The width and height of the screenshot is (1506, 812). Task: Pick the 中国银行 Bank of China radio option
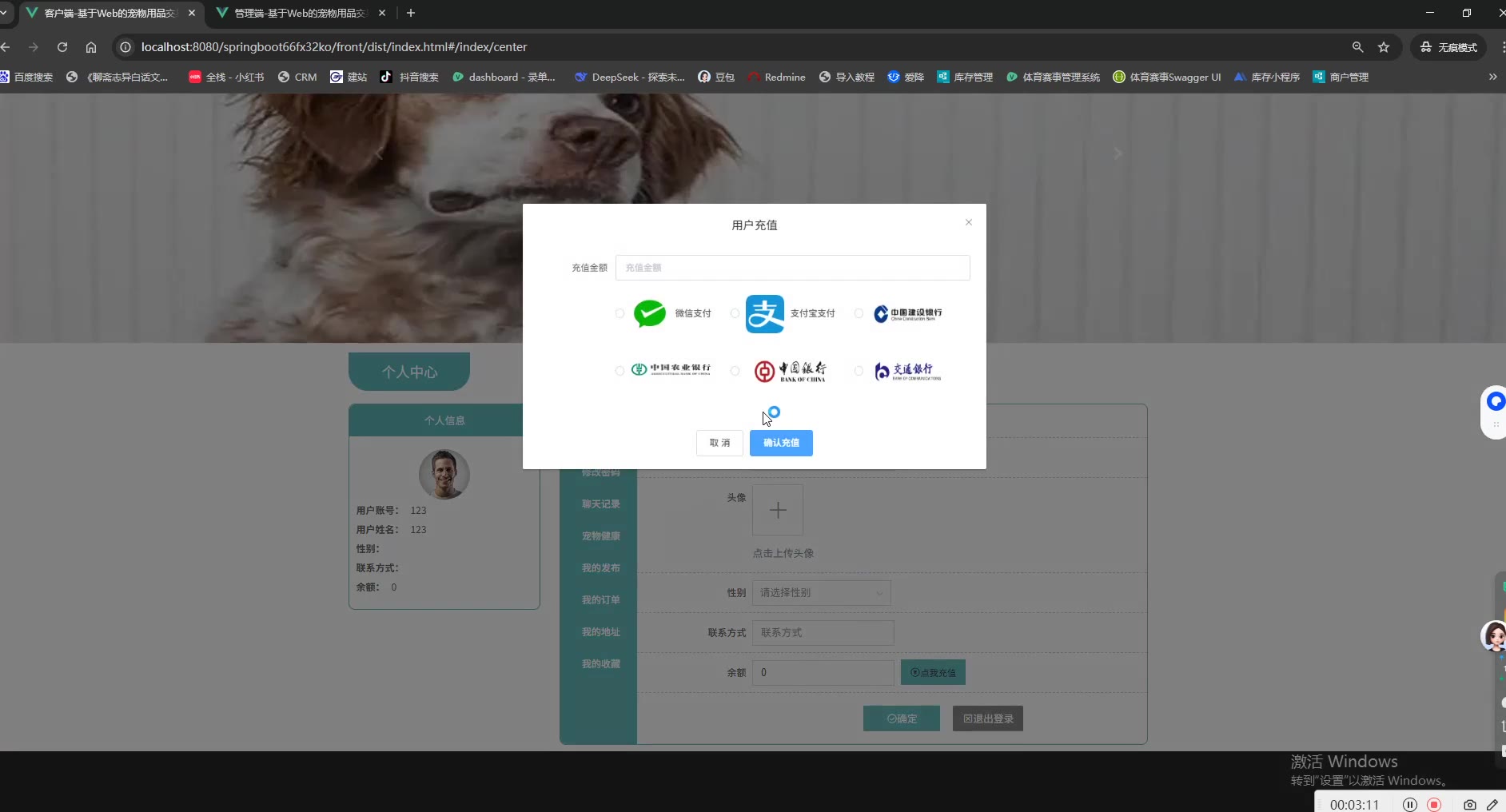click(x=735, y=371)
